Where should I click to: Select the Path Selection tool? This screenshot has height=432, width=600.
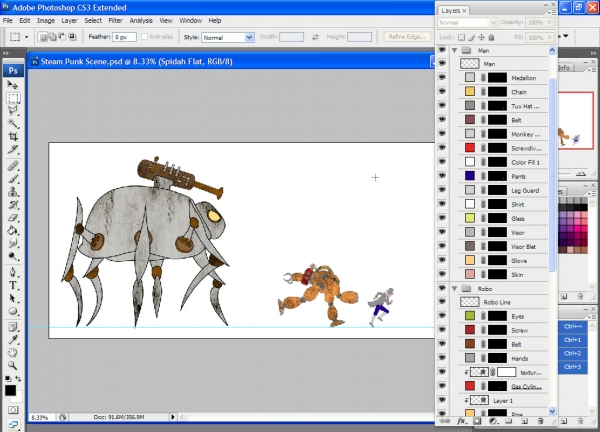click(13, 298)
